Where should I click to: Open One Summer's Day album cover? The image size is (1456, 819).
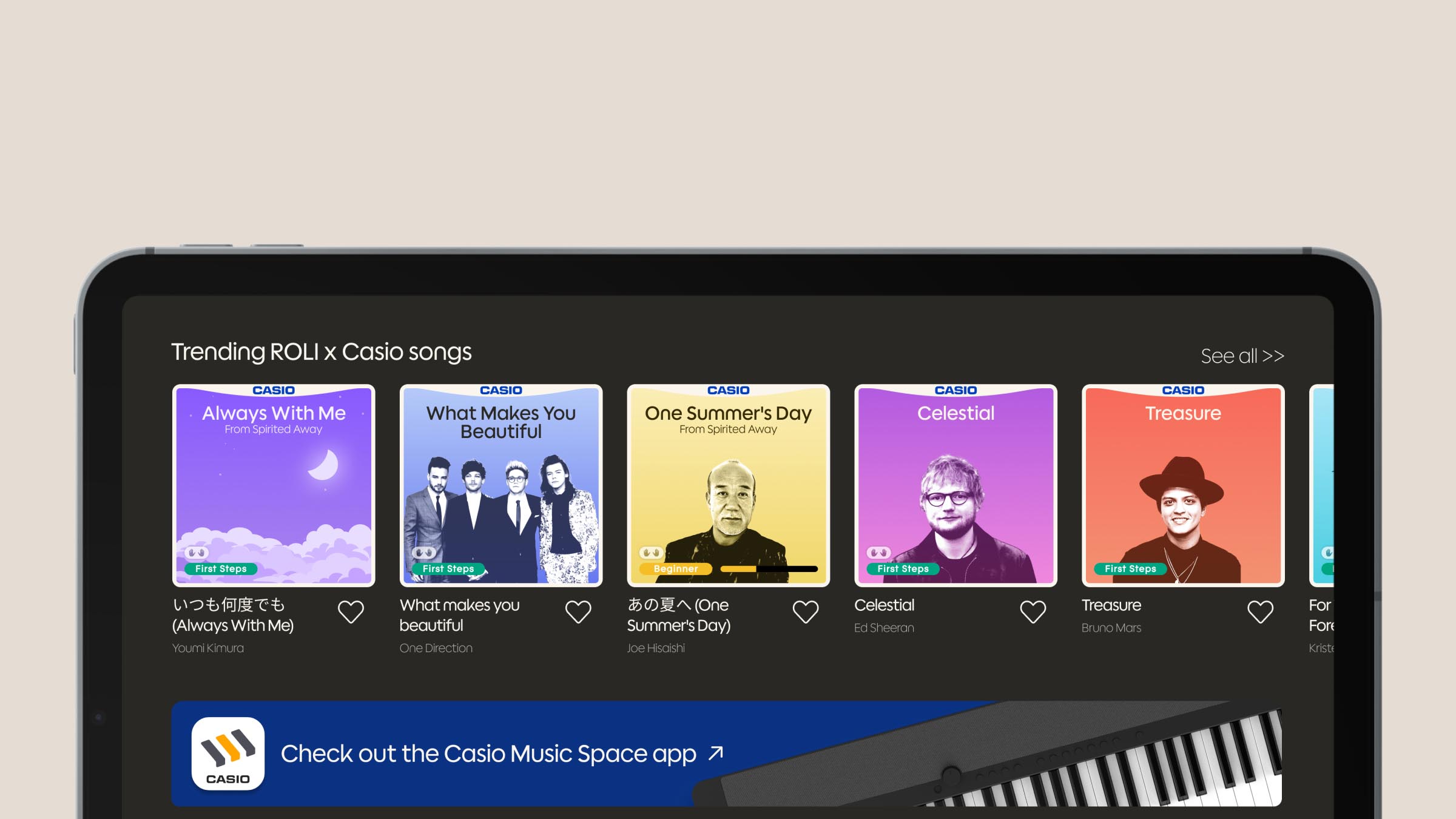pyautogui.click(x=729, y=485)
